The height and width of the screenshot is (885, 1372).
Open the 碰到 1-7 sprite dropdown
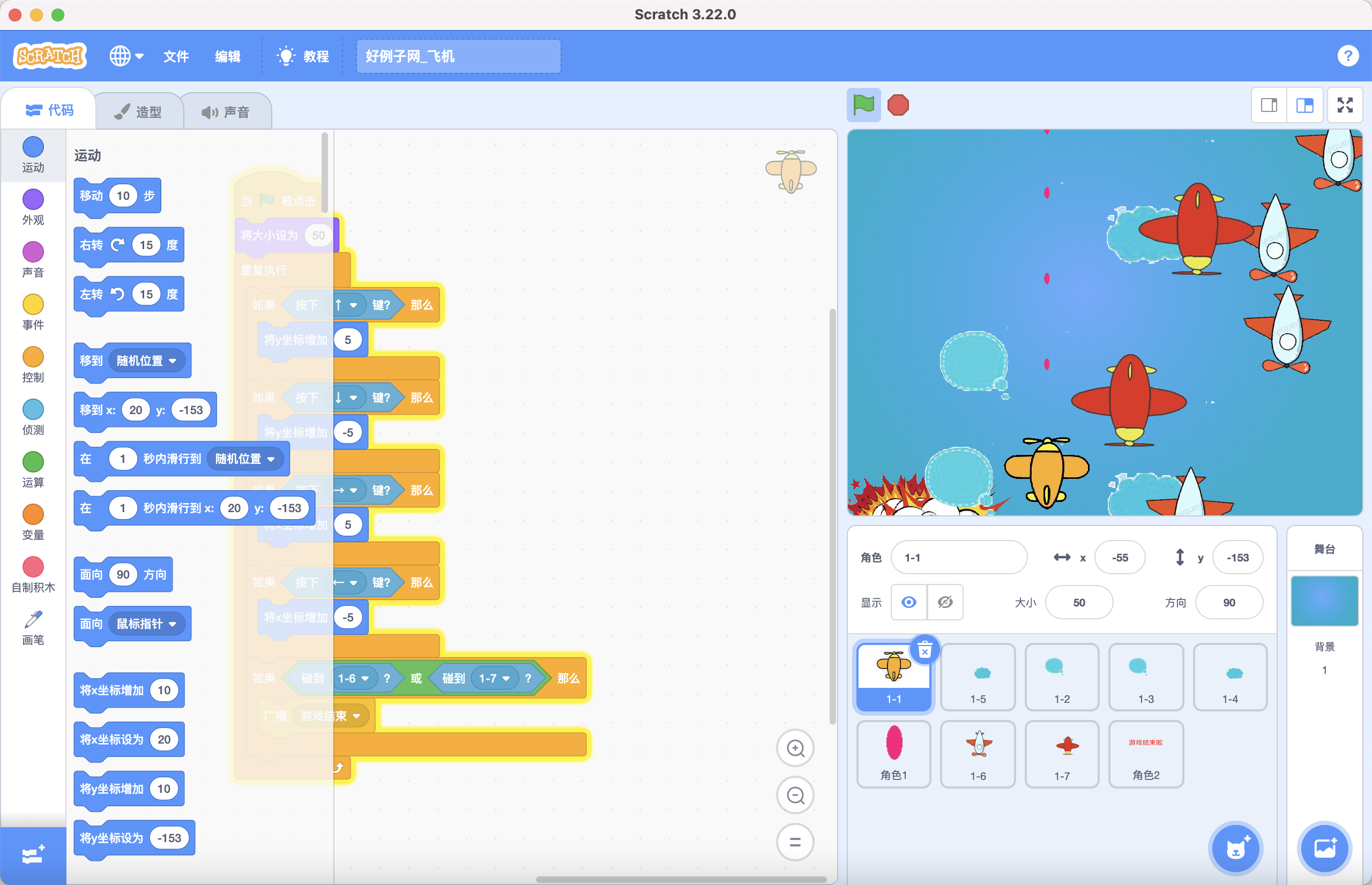[x=494, y=679]
